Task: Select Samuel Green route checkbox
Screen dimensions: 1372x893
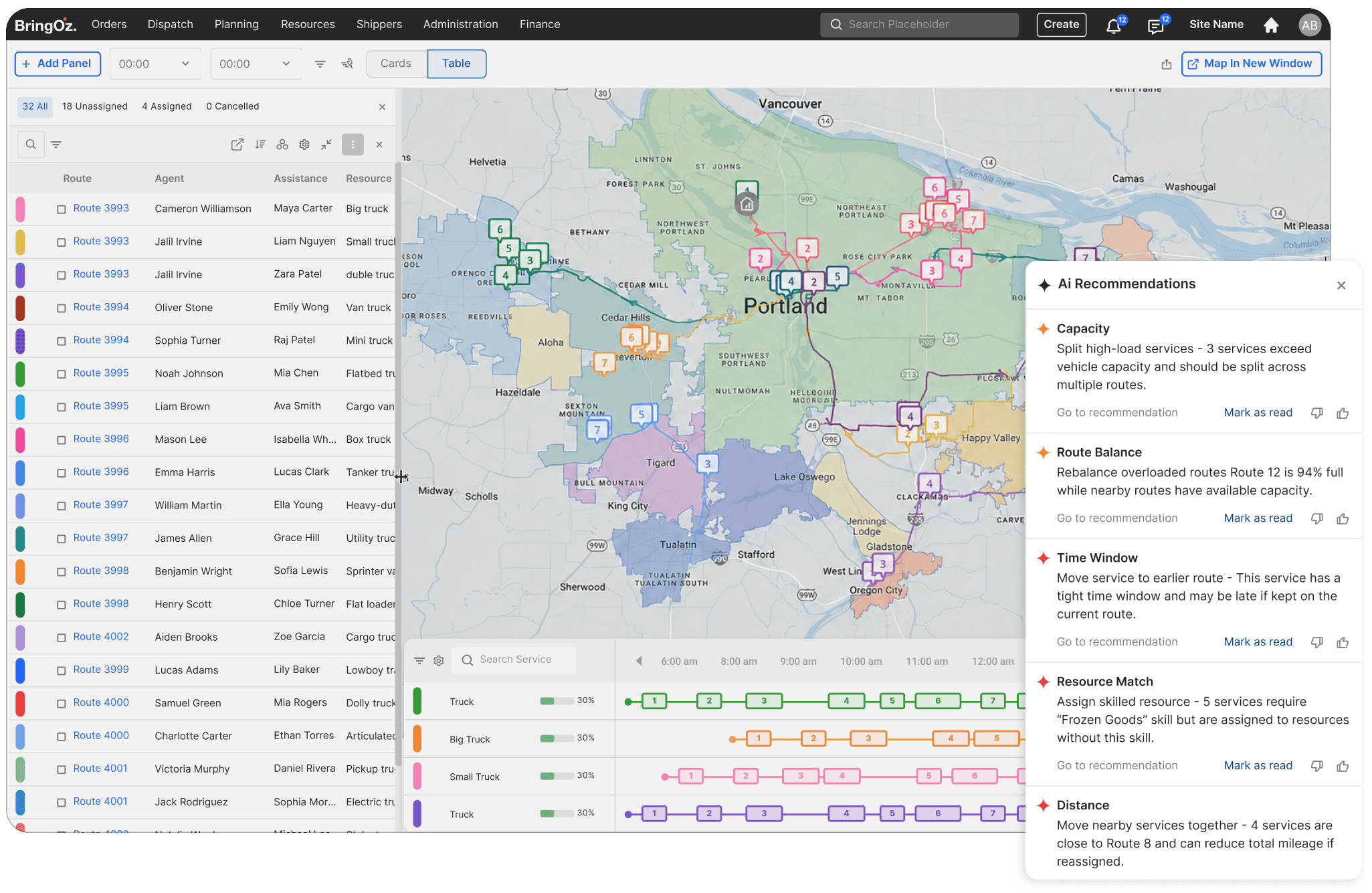Action: 61,704
